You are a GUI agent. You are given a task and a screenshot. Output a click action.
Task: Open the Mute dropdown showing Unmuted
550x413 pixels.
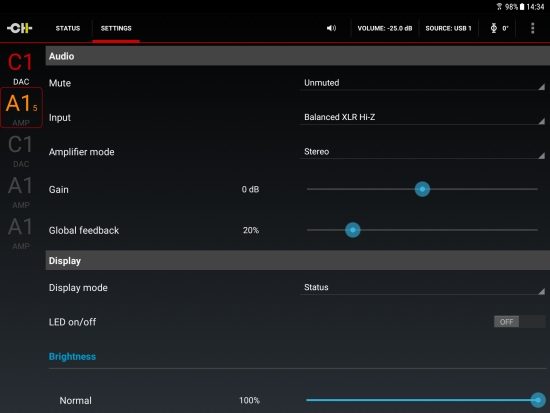click(x=422, y=83)
